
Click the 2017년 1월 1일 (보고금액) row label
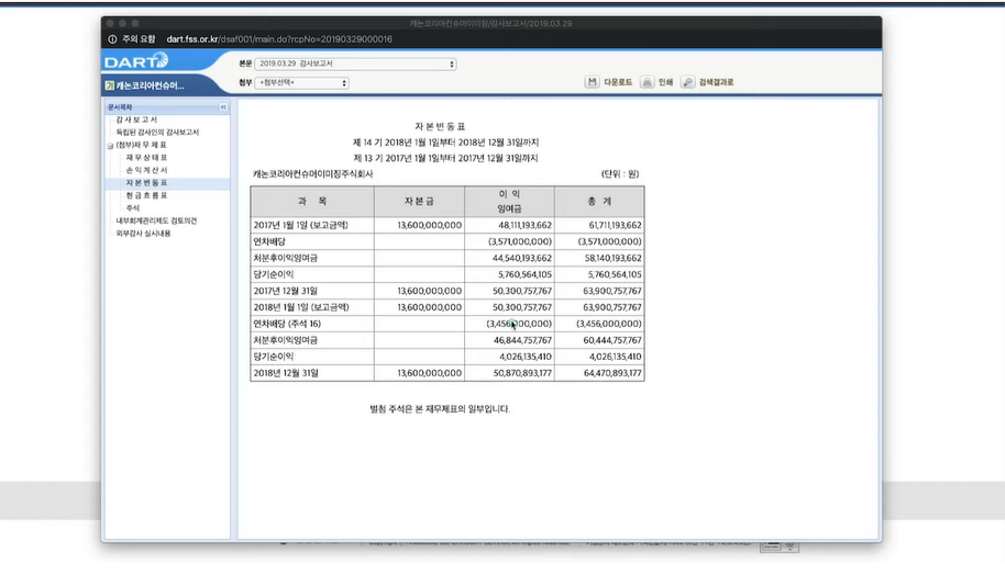pos(301,225)
